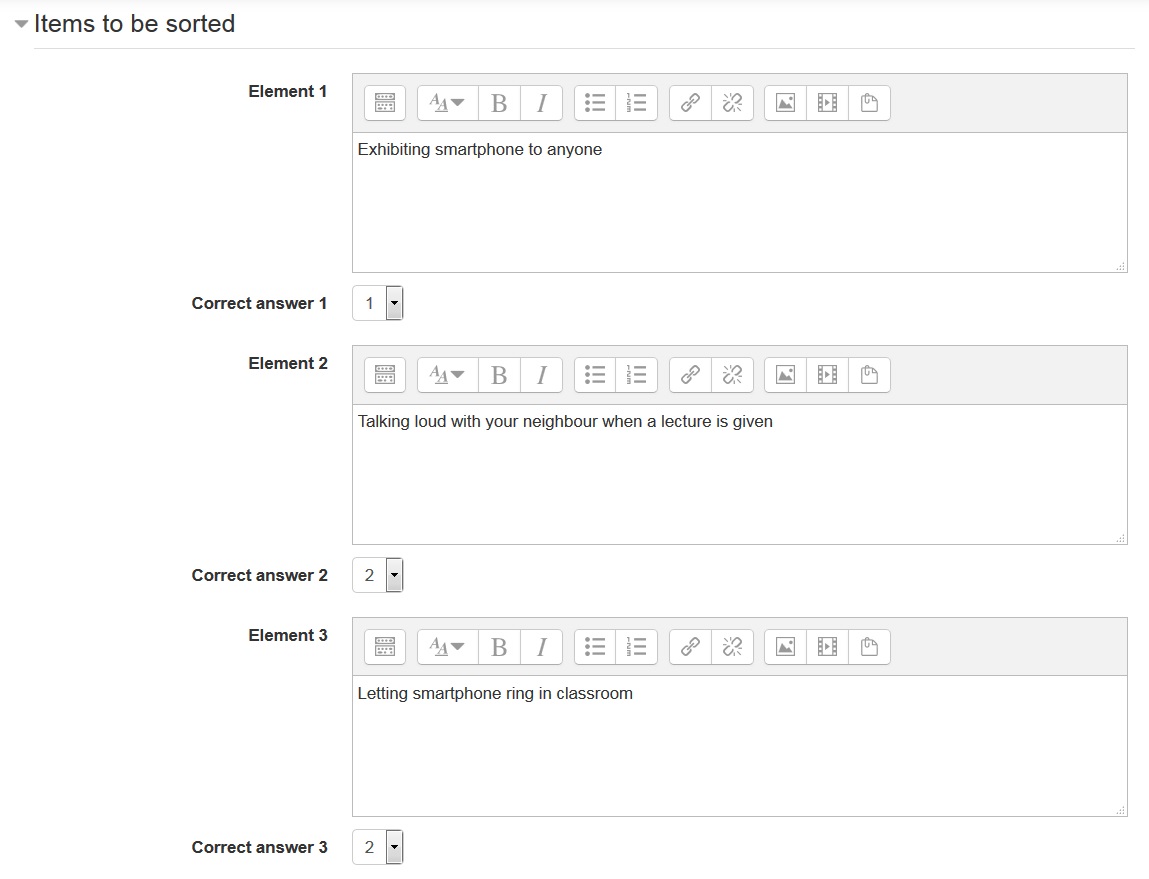Insert link in Element 2 editor

[x=690, y=375]
